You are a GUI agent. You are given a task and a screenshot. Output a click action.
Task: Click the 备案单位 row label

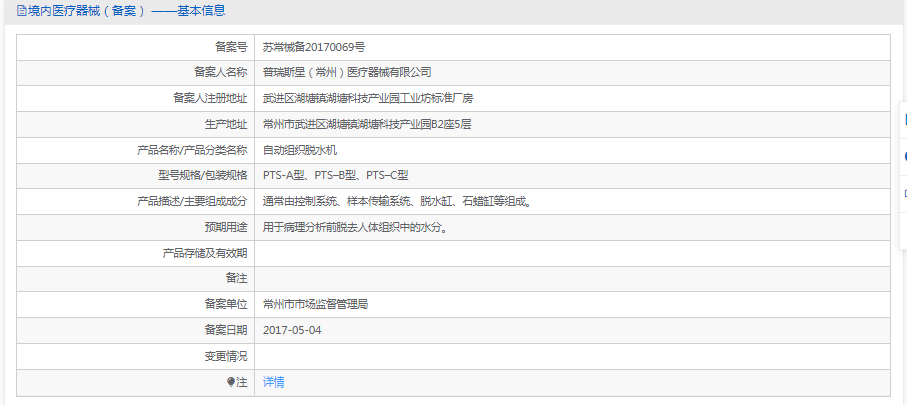click(226, 304)
